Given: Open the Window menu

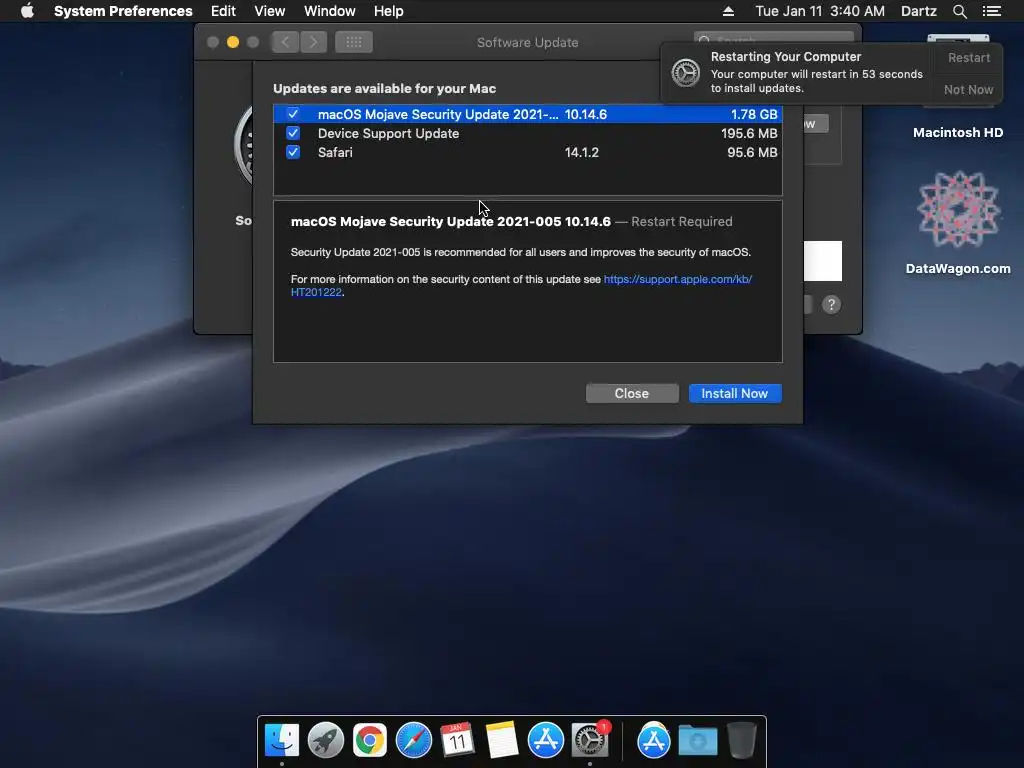Looking at the screenshot, I should (329, 11).
